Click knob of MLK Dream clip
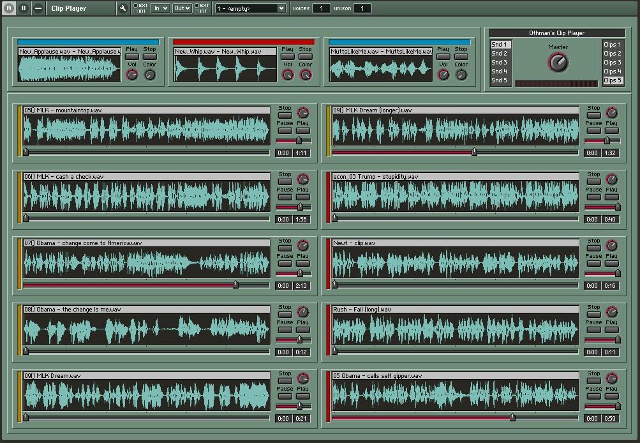 303,378
